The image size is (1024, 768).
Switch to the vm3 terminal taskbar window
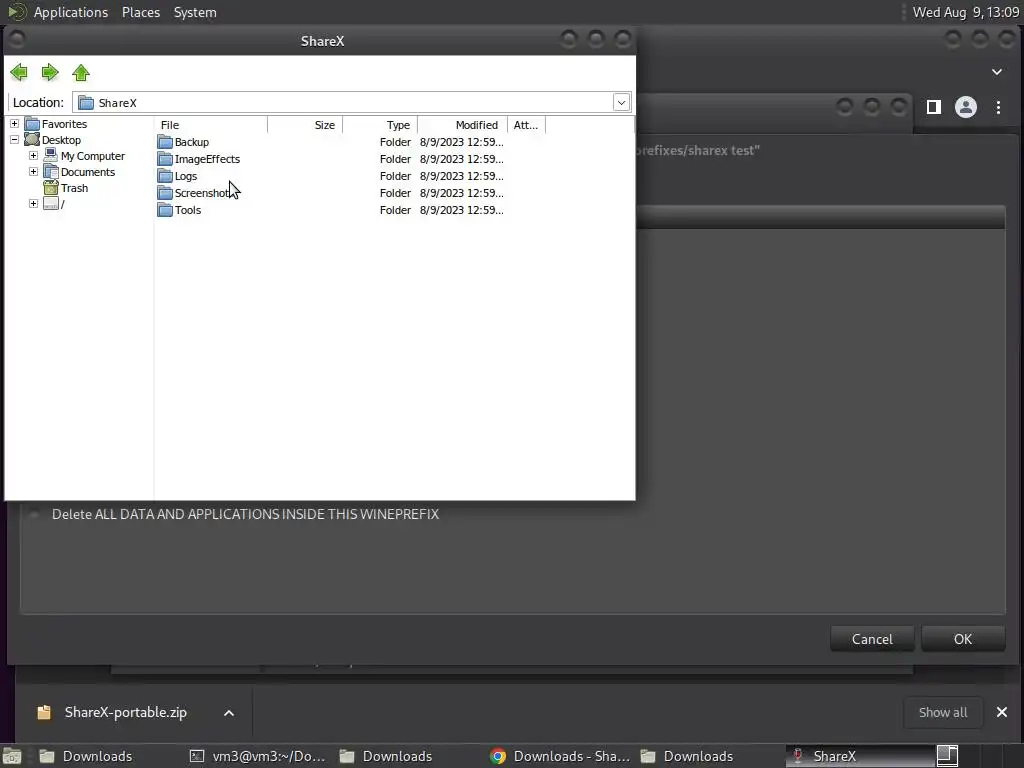tap(260, 756)
